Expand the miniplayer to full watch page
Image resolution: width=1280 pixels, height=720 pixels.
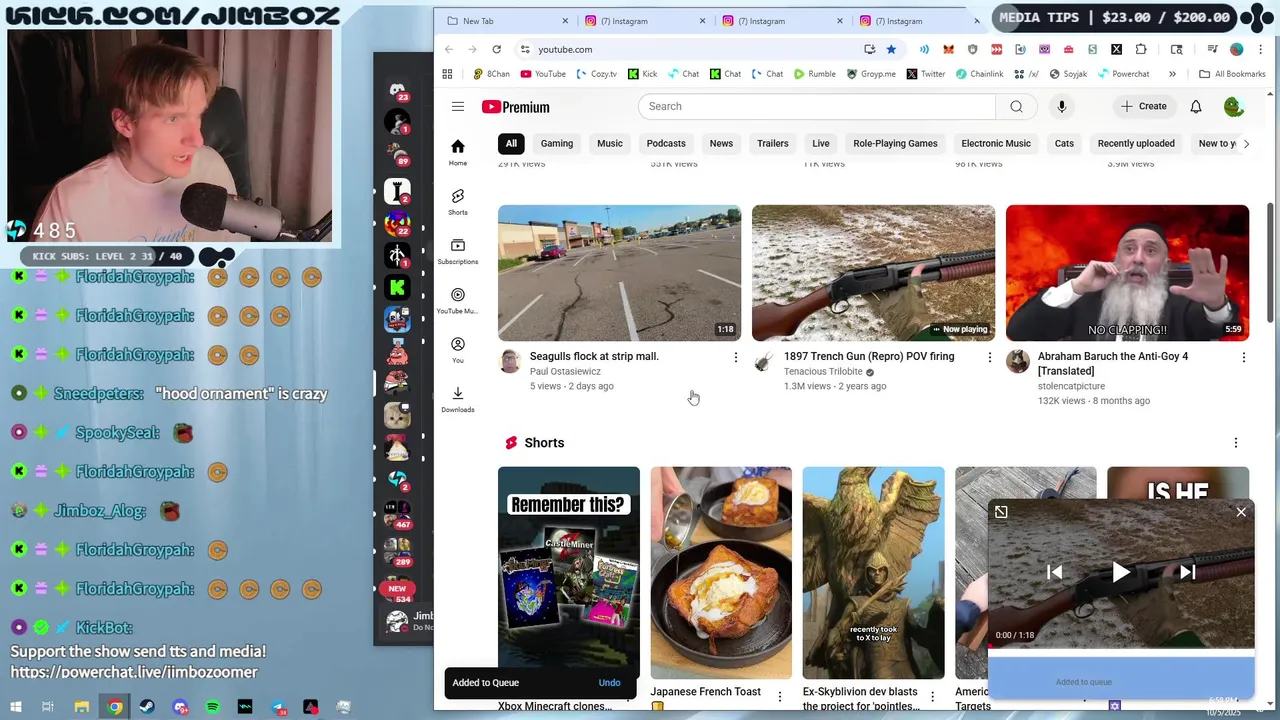(x=1001, y=512)
